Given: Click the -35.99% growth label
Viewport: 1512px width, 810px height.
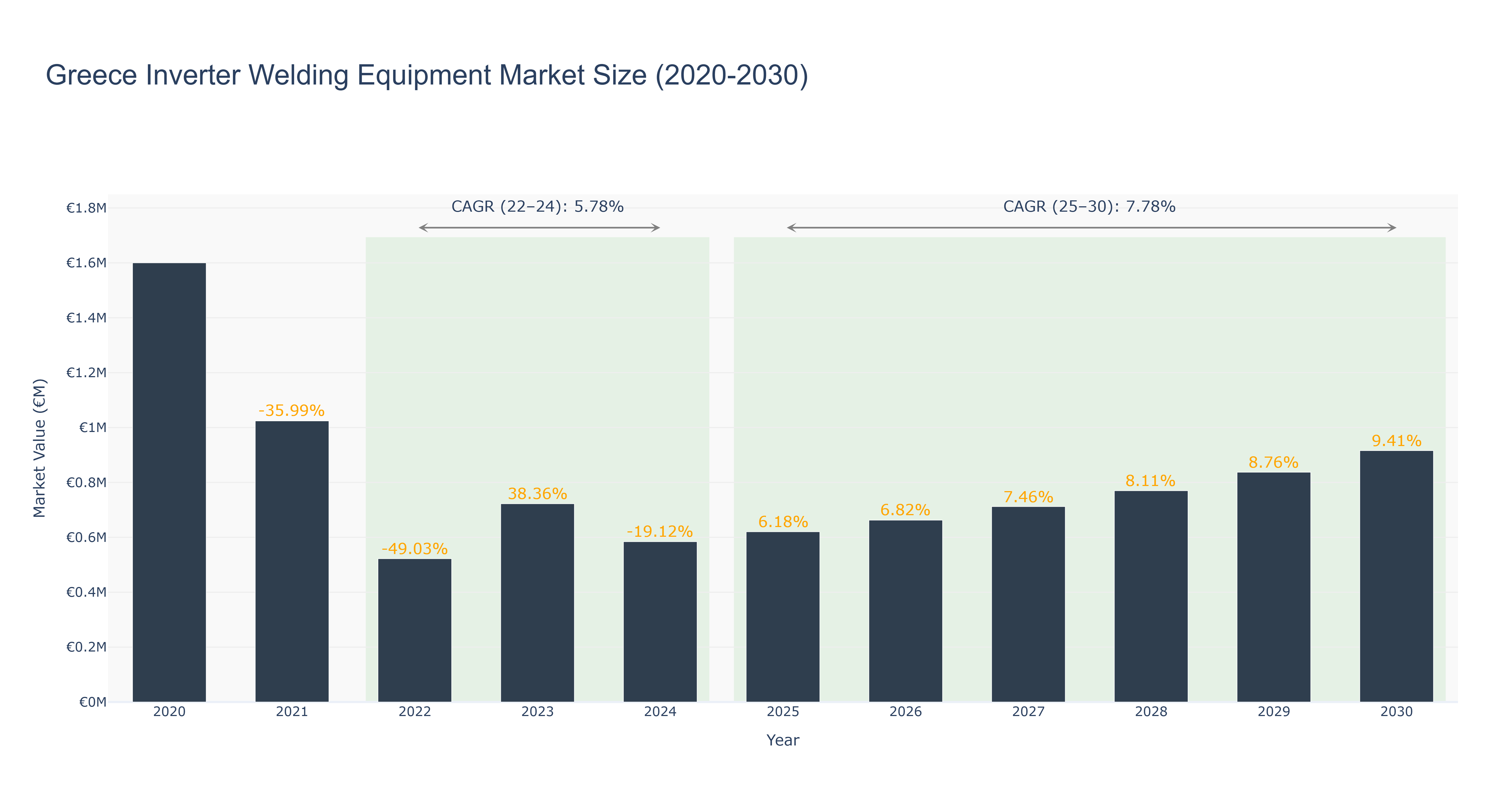Looking at the screenshot, I should coord(291,410).
